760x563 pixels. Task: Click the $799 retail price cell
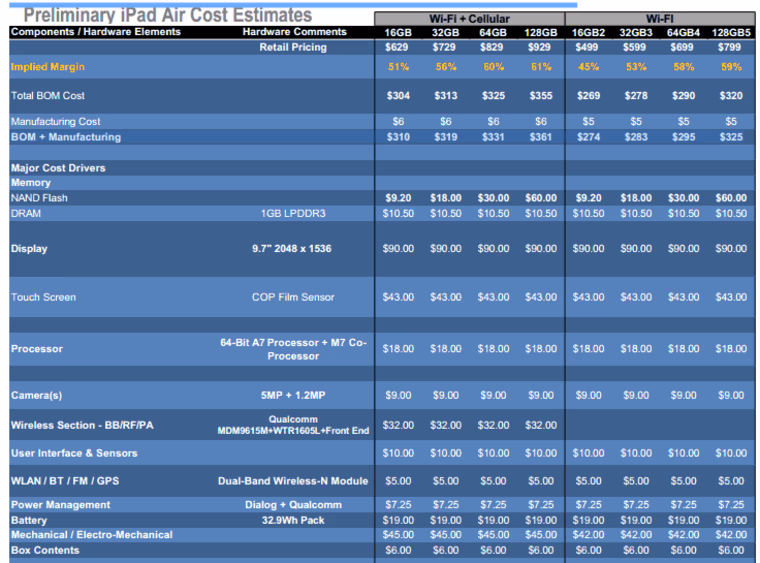(x=729, y=47)
